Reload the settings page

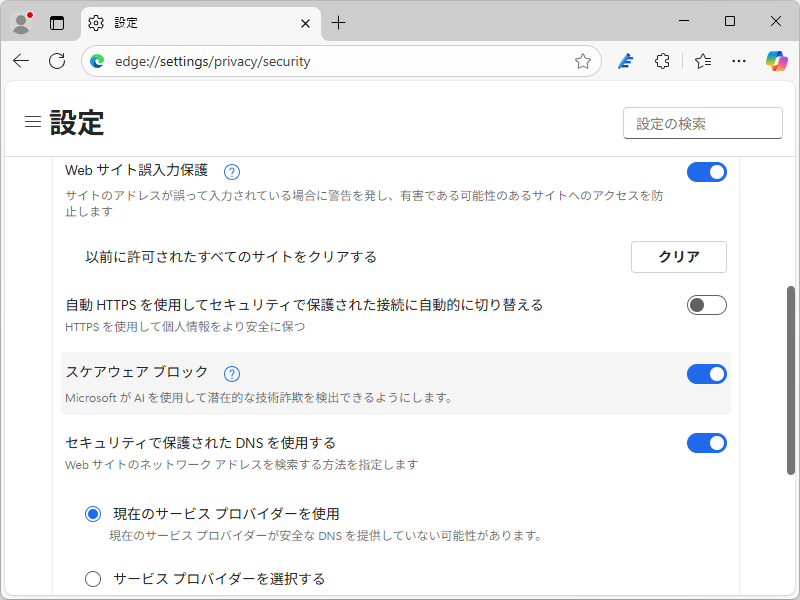pyautogui.click(x=56, y=61)
